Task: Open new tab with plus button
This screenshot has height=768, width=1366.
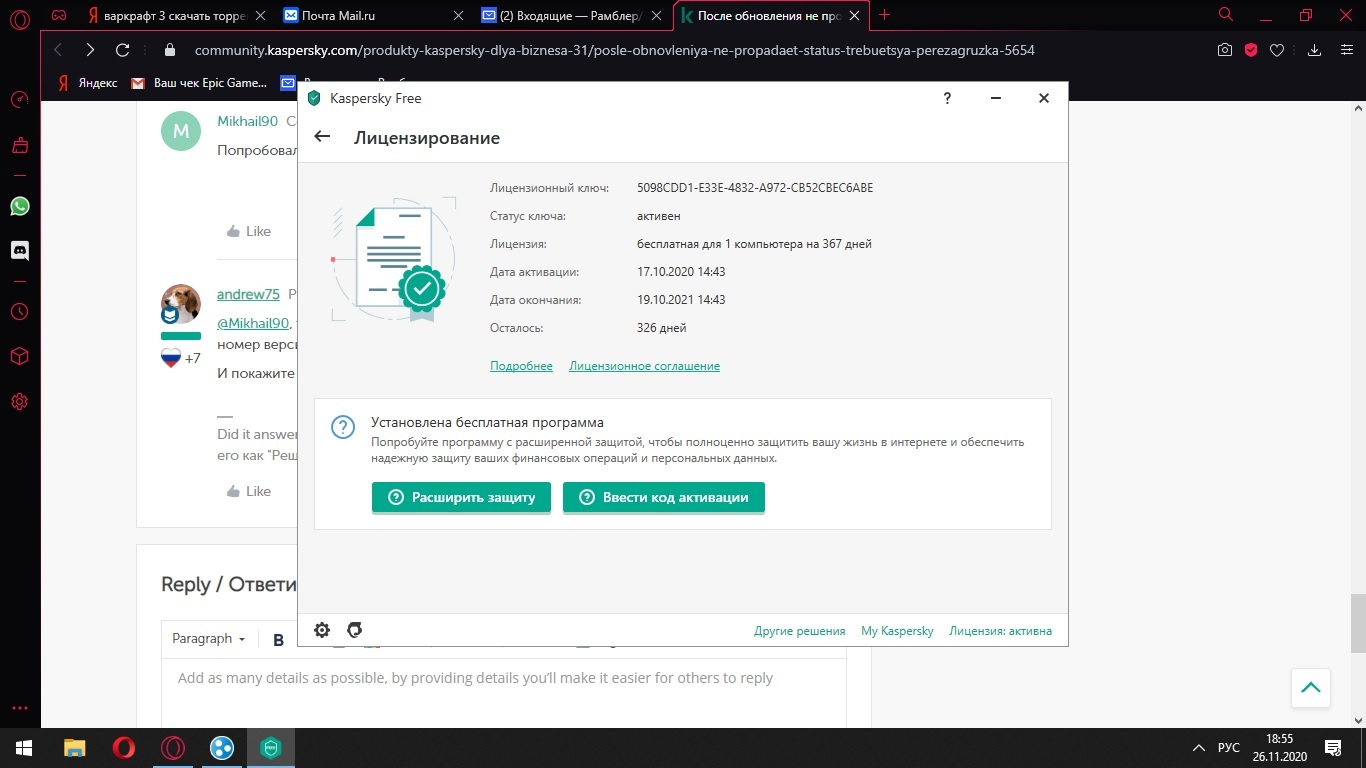Action: coord(884,15)
